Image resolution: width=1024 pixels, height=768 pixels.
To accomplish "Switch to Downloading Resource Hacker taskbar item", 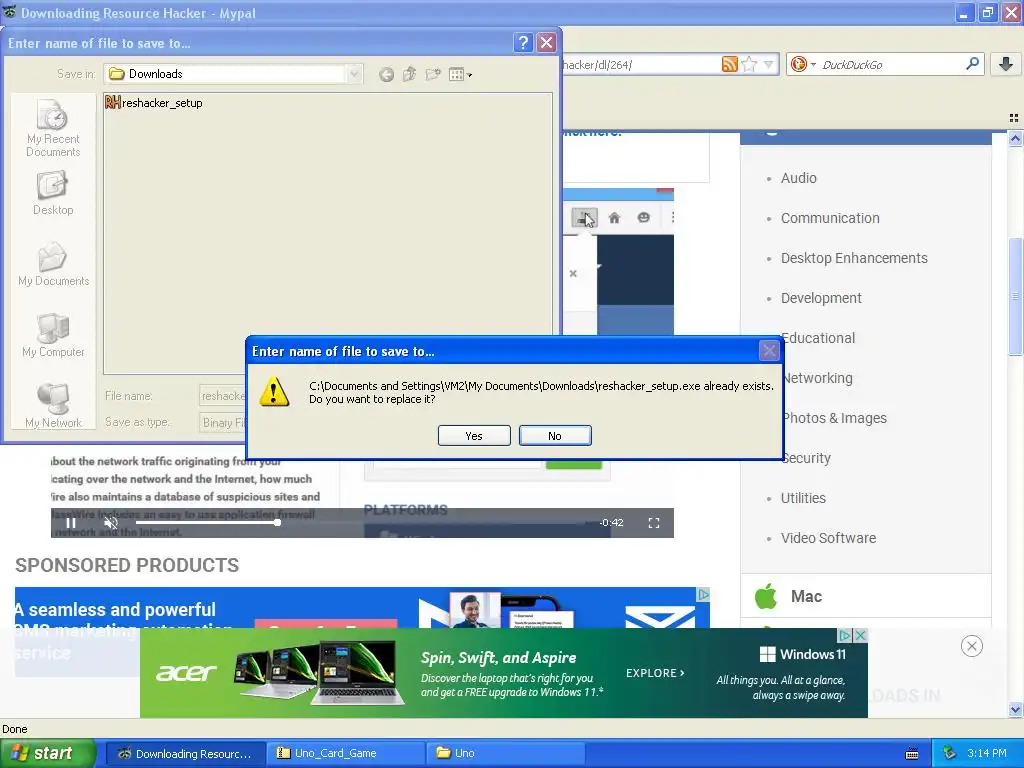I will (x=185, y=753).
